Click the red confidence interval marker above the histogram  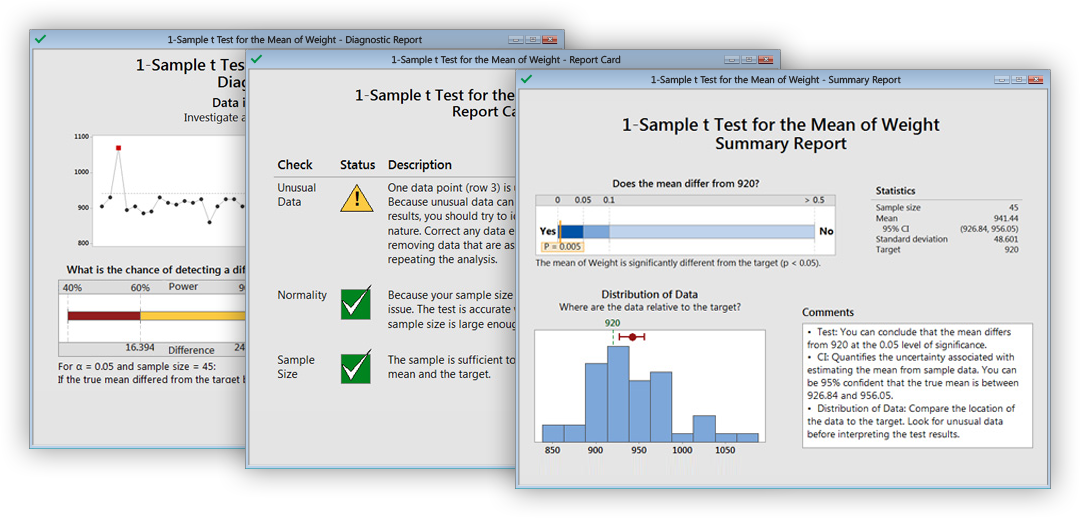(x=632, y=337)
